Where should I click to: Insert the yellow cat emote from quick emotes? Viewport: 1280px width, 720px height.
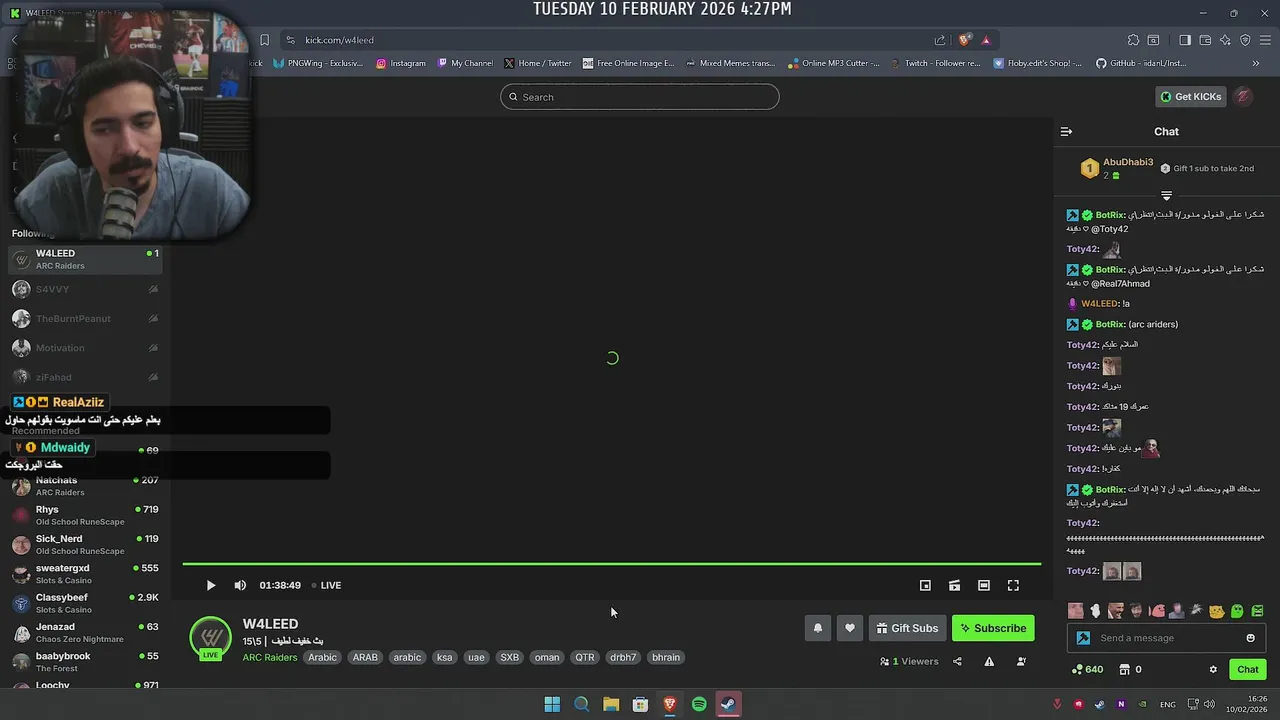coord(1217,611)
